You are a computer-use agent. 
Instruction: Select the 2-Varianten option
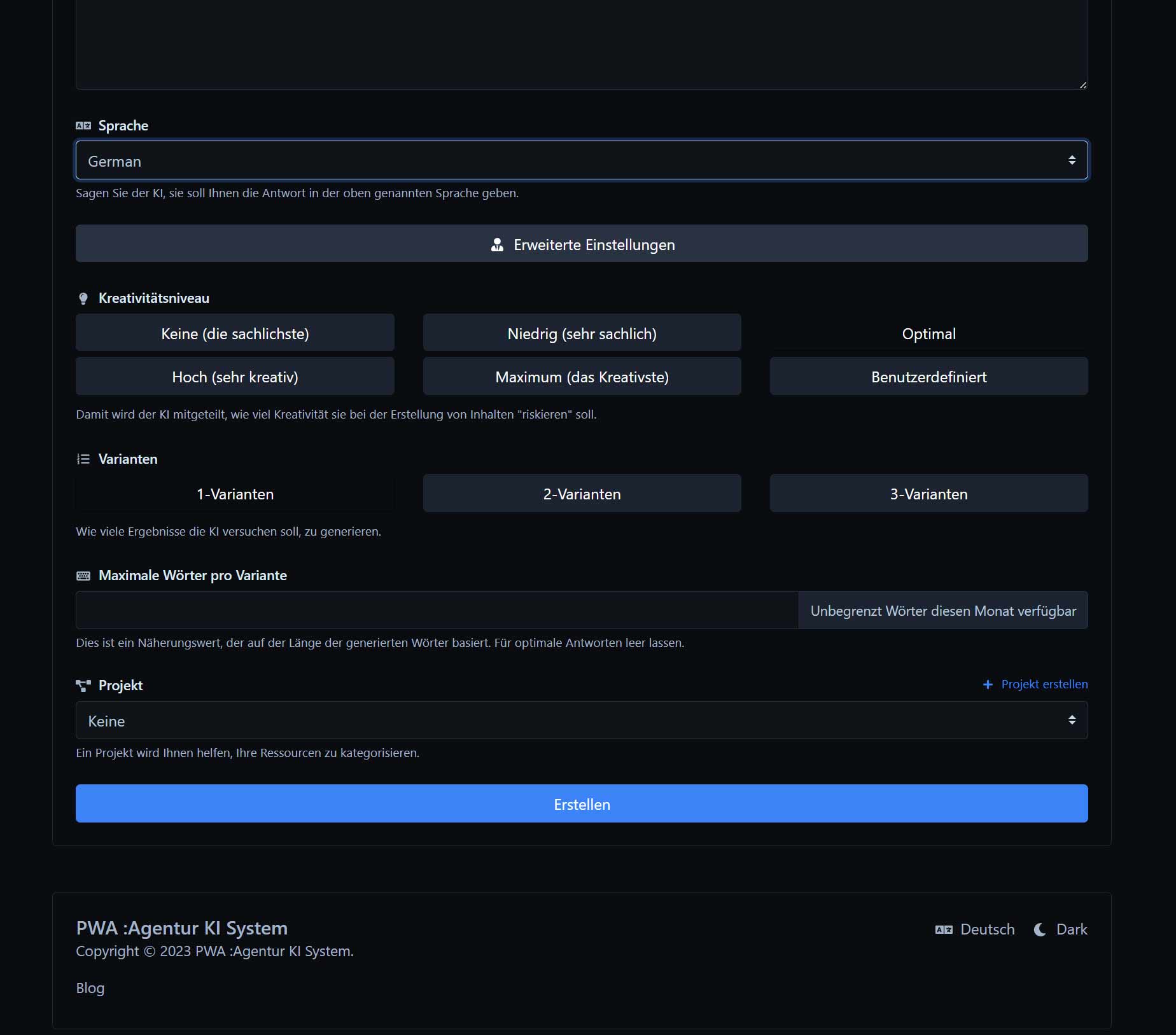click(582, 494)
